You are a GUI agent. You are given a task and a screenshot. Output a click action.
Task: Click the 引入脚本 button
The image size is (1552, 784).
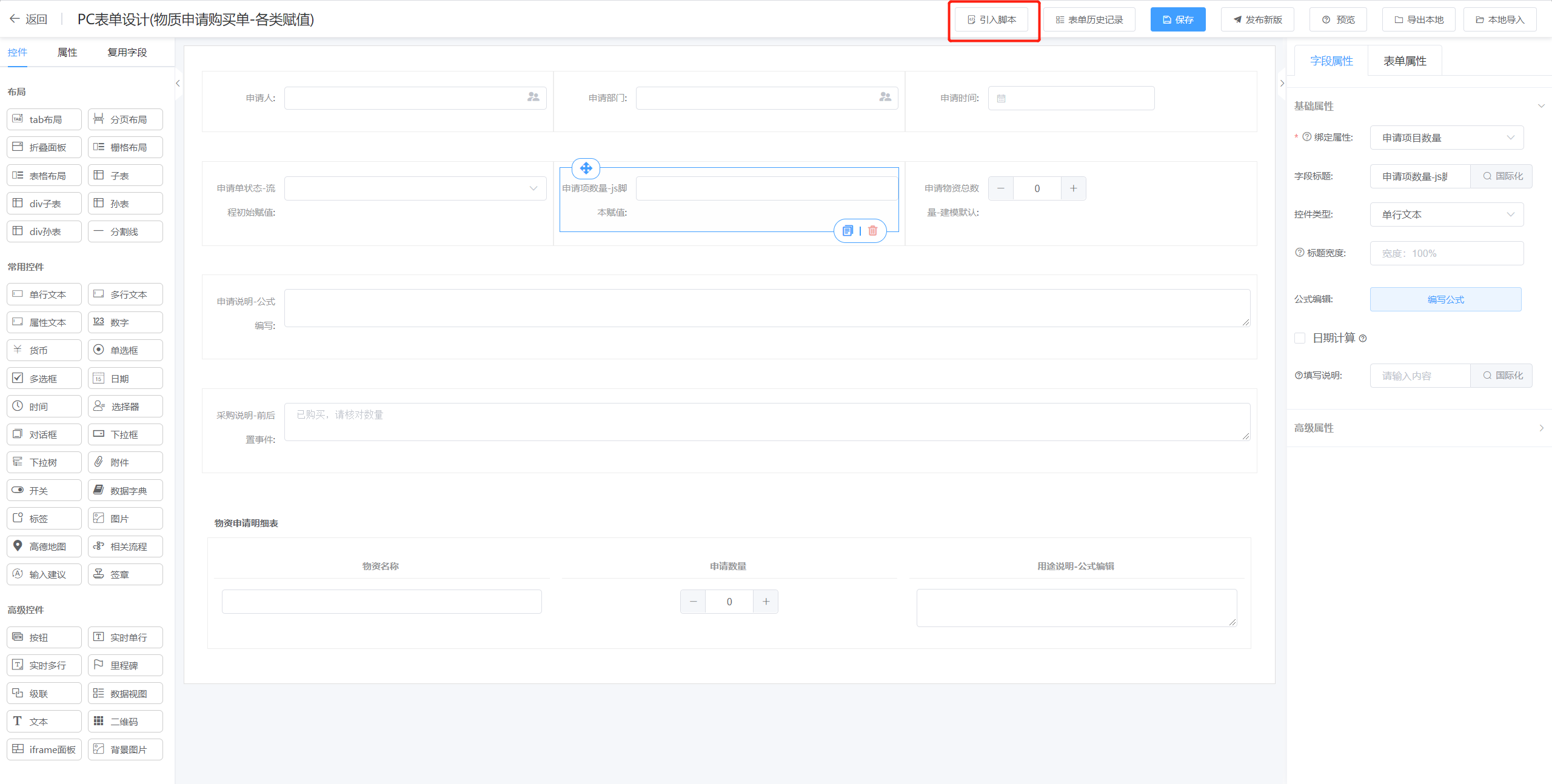point(992,20)
